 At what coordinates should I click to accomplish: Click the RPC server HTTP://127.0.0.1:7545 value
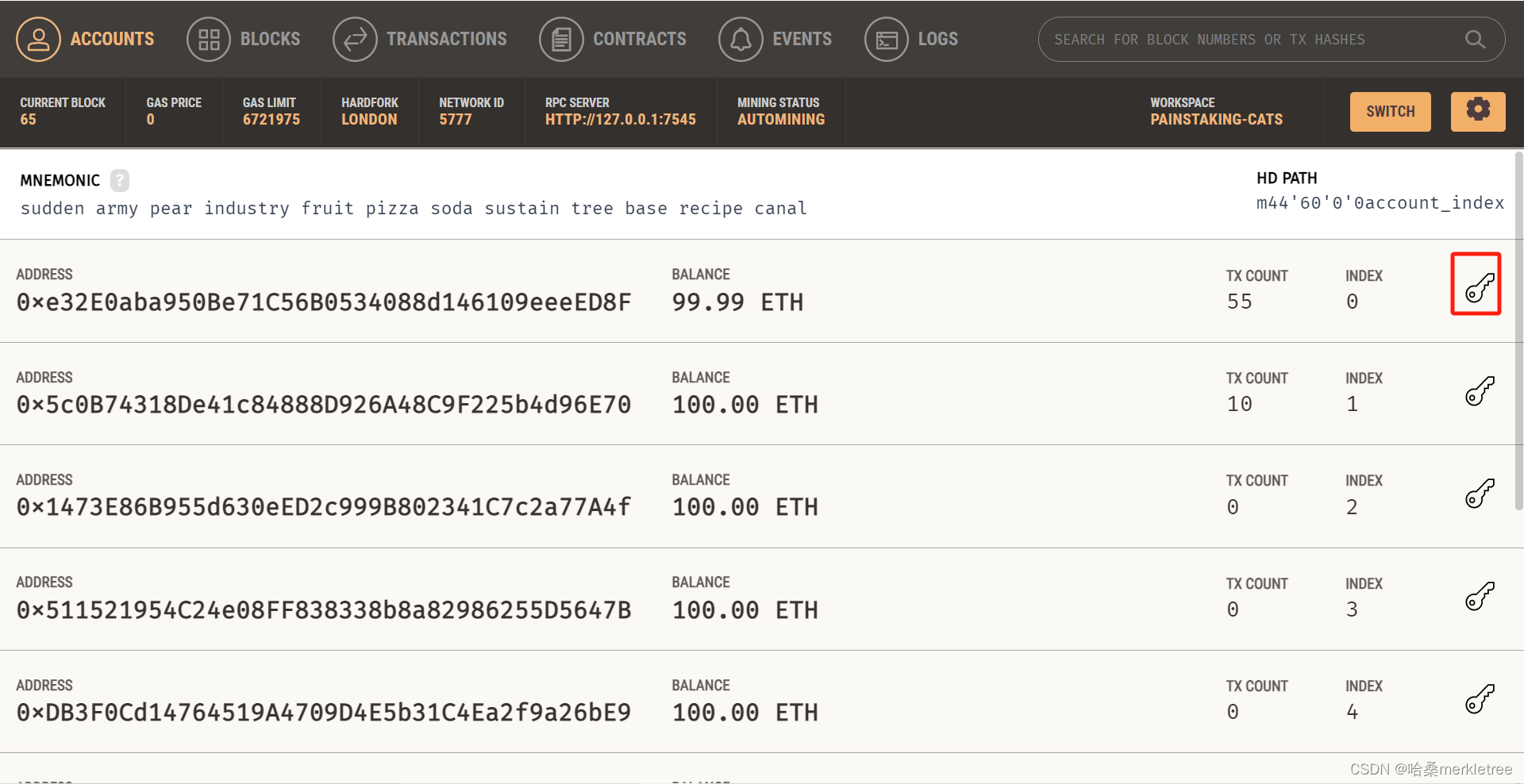(620, 120)
